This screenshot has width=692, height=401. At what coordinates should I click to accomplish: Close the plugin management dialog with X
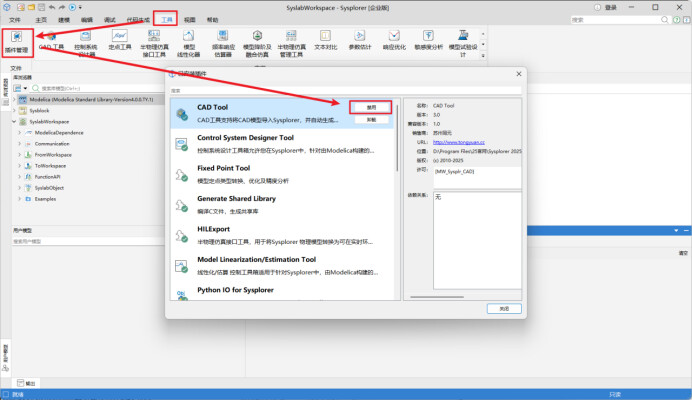519,74
